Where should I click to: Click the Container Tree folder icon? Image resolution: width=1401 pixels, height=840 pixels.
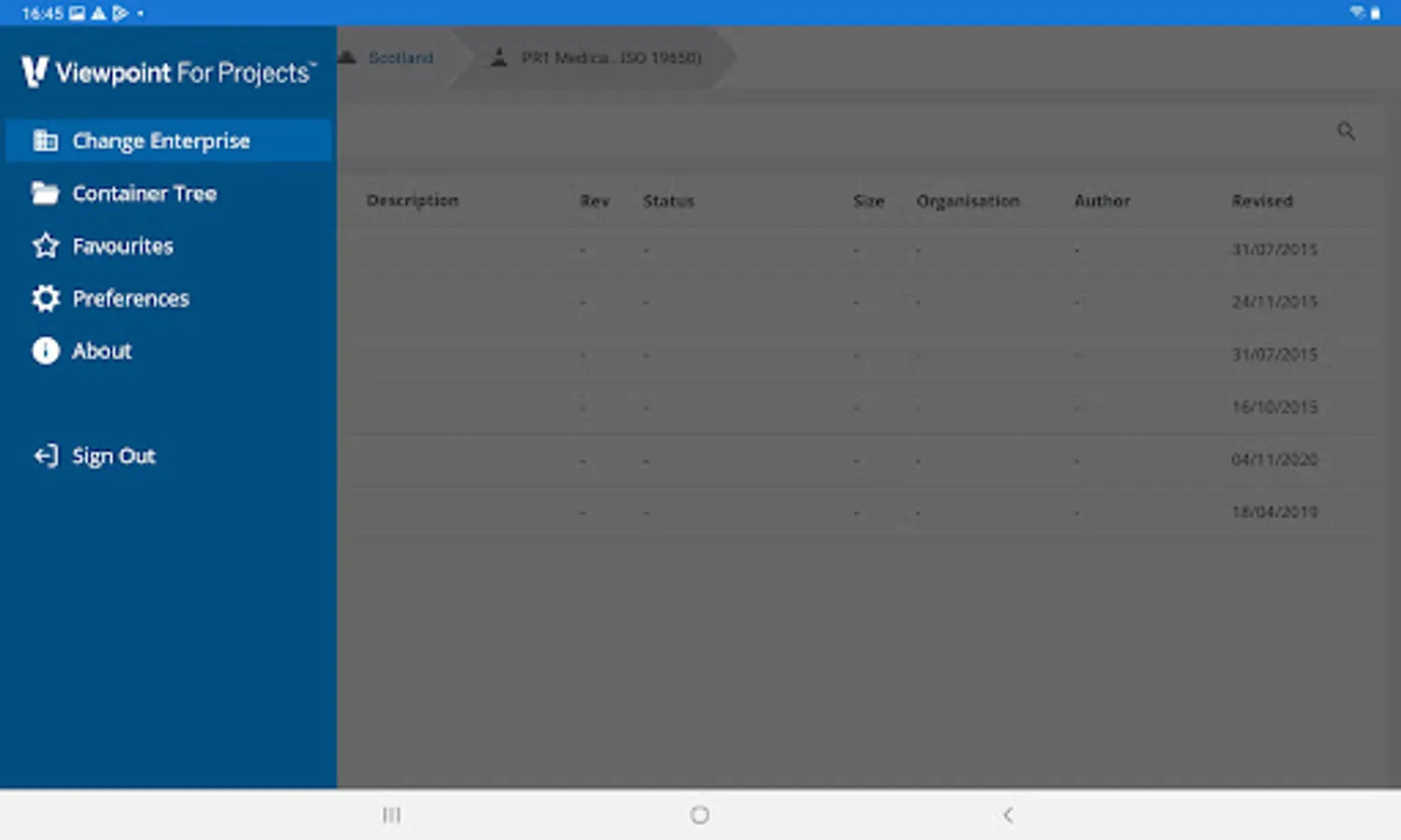point(45,193)
